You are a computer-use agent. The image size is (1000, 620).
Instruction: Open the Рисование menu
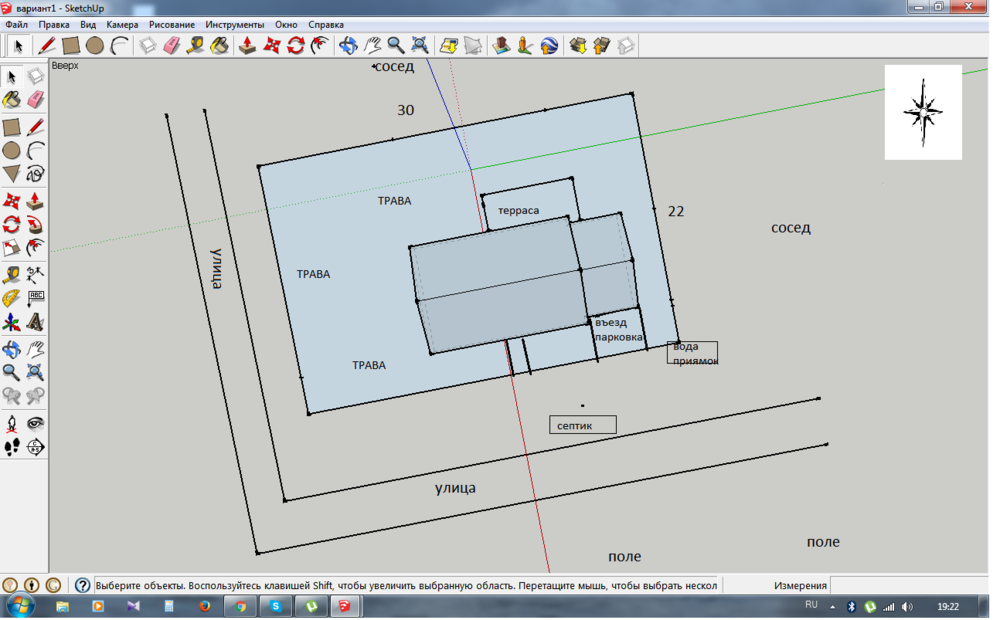click(172, 24)
